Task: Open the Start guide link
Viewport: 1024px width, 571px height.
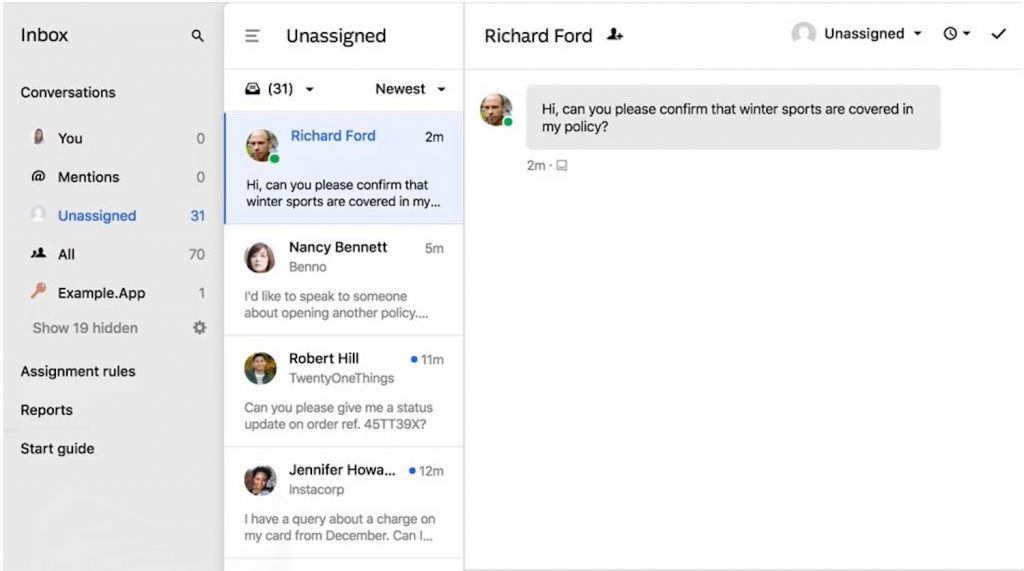Action: click(58, 449)
